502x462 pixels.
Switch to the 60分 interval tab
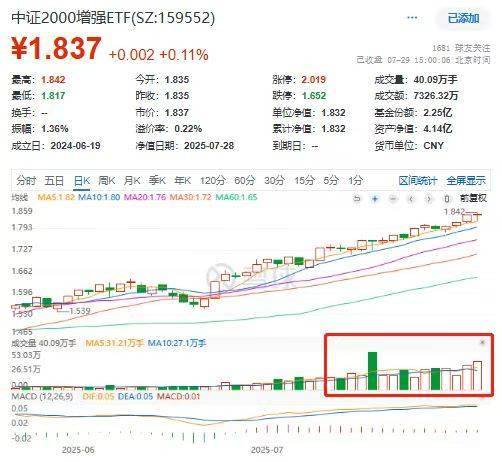244,181
